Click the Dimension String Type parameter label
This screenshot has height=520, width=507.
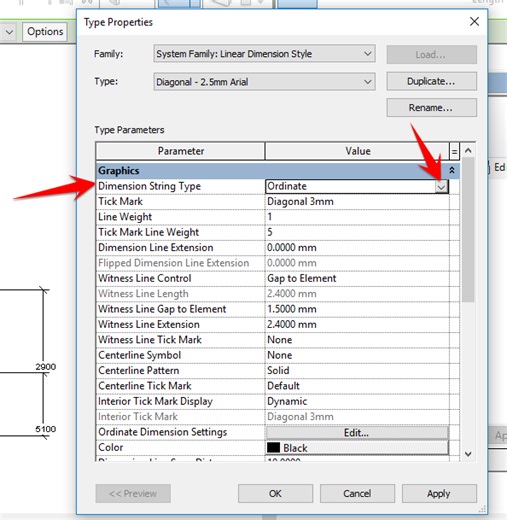pyautogui.click(x=149, y=186)
